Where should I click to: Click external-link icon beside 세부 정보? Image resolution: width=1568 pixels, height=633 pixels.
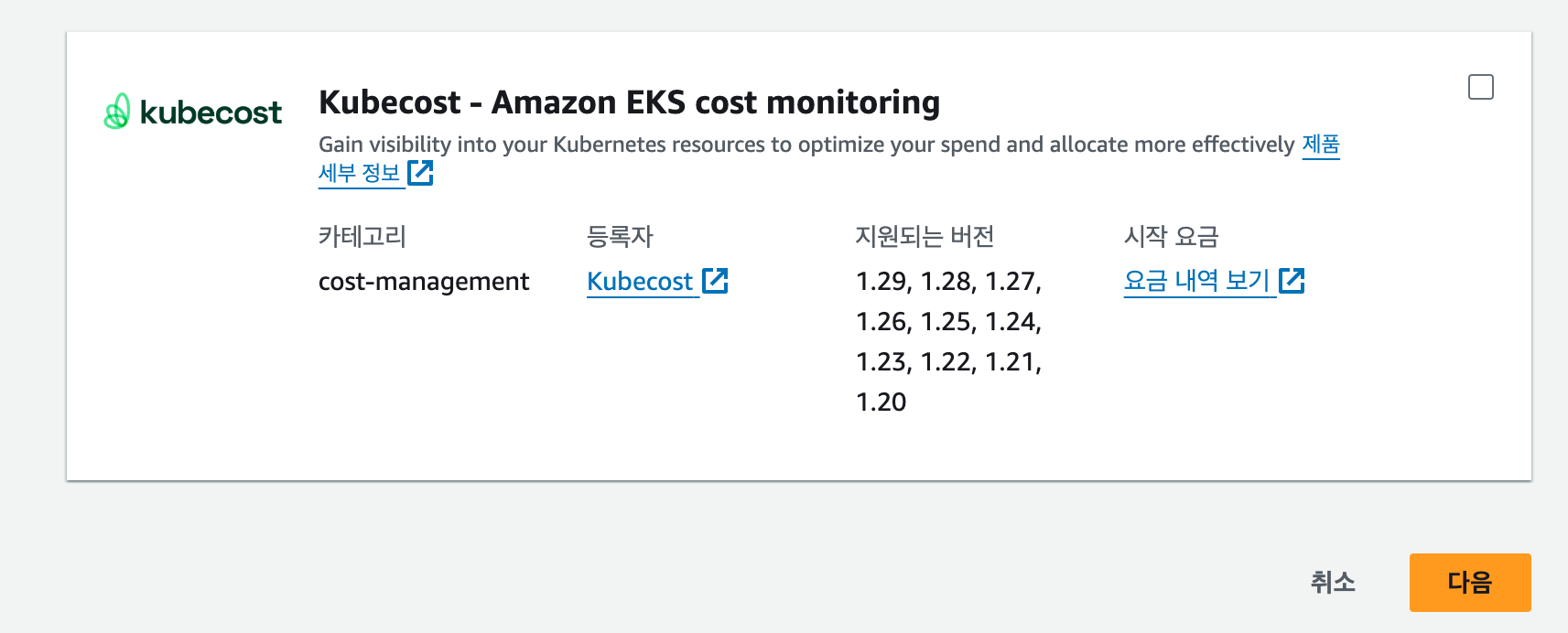[420, 172]
